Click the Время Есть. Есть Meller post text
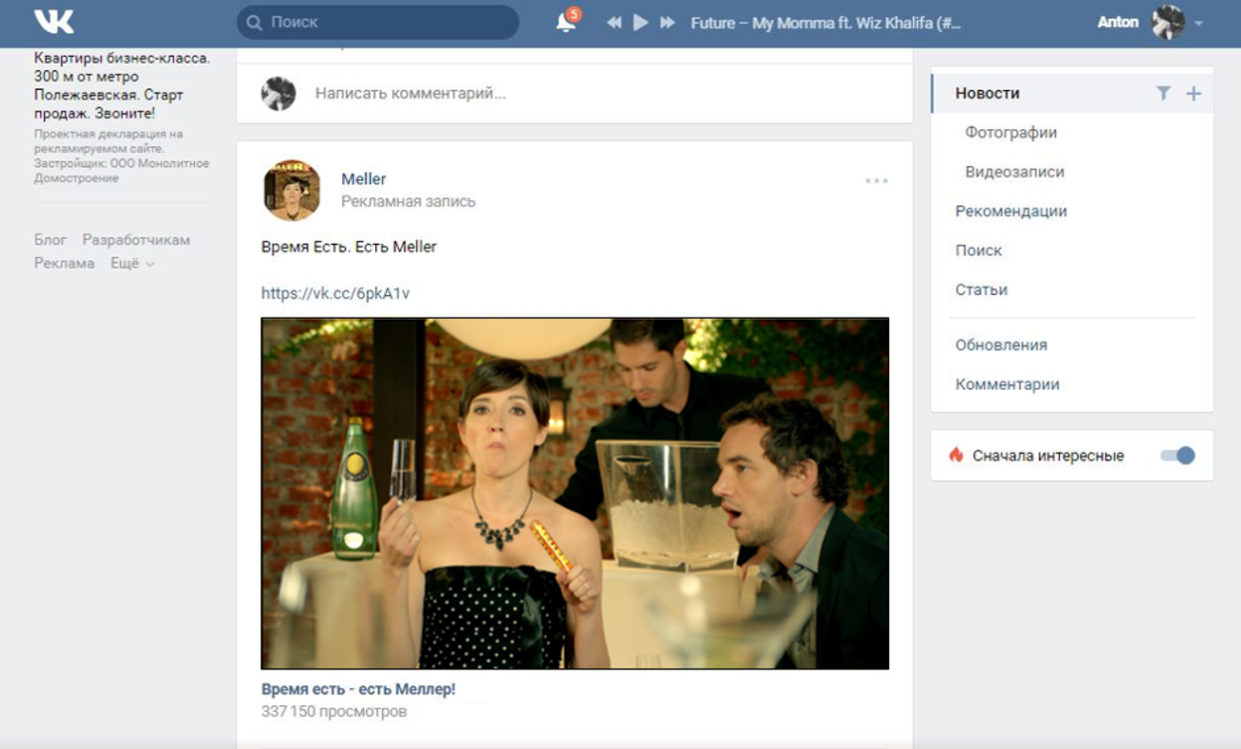 pos(349,246)
